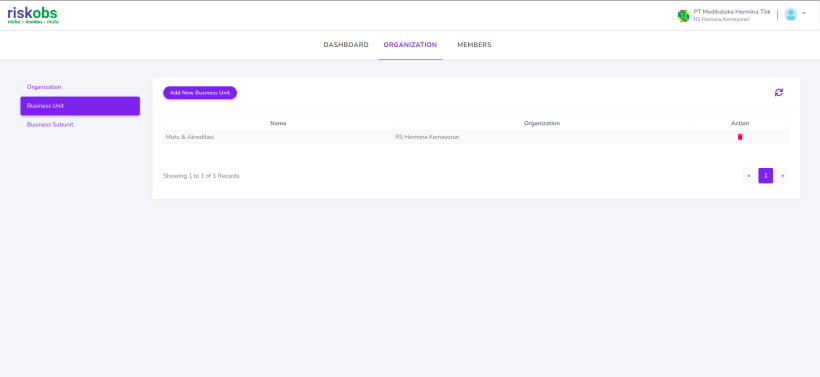
Task: Click the user avatar icon
Action: [790, 15]
